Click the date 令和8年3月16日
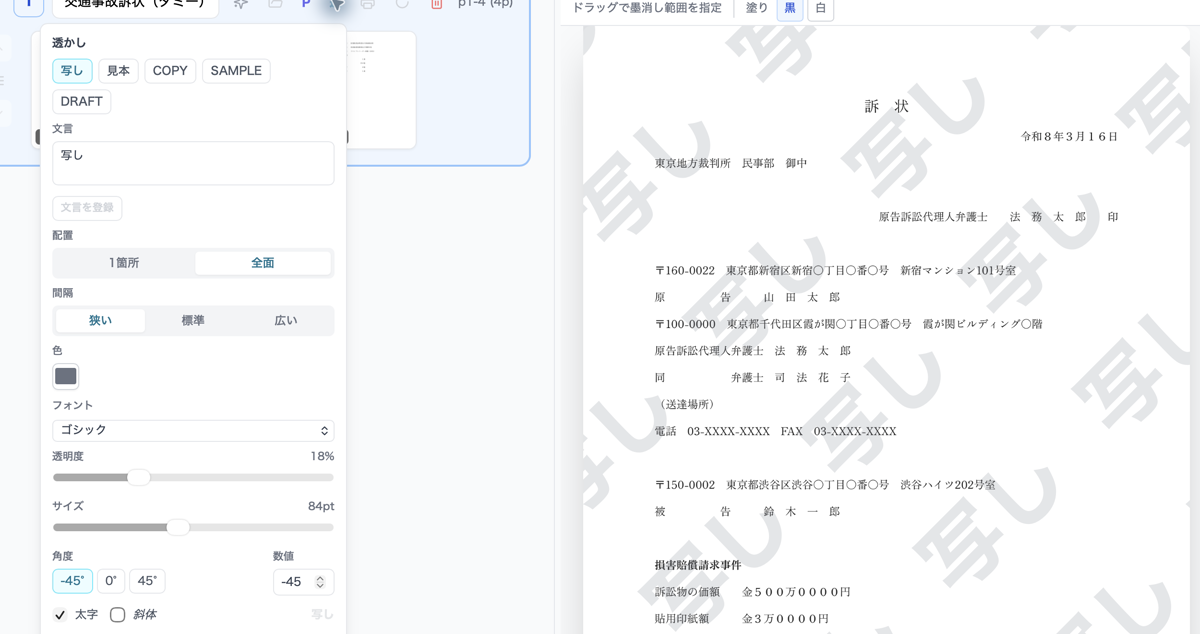The width and height of the screenshot is (1200, 634). pos(1069,136)
